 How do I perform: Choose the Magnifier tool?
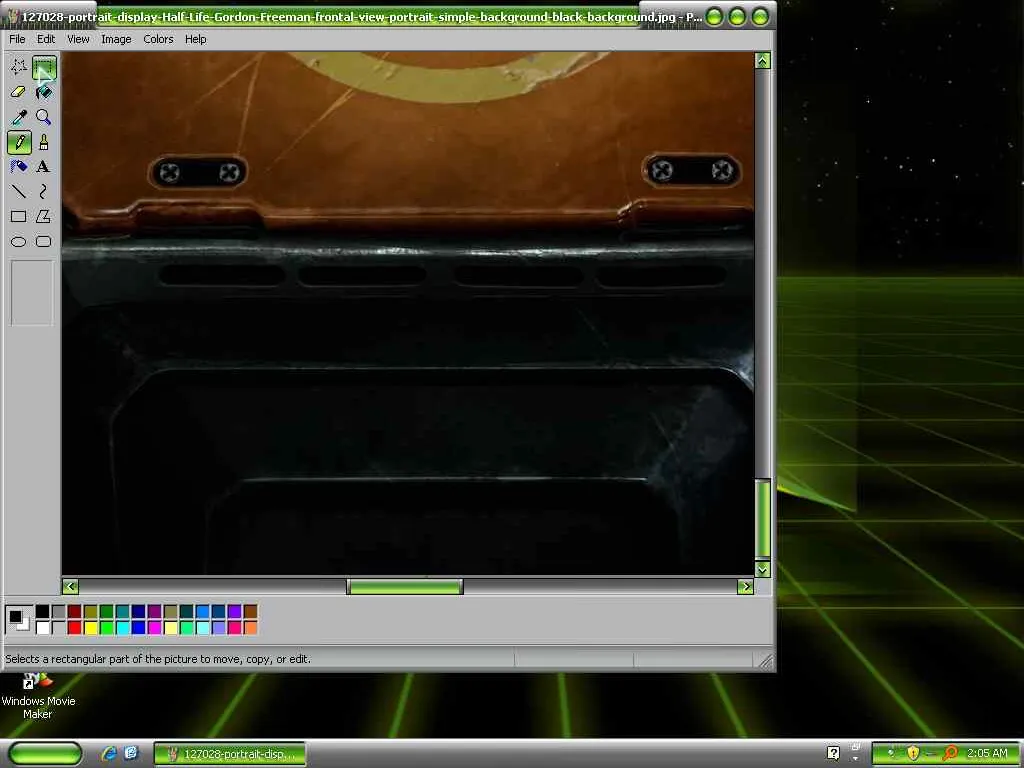point(44,117)
